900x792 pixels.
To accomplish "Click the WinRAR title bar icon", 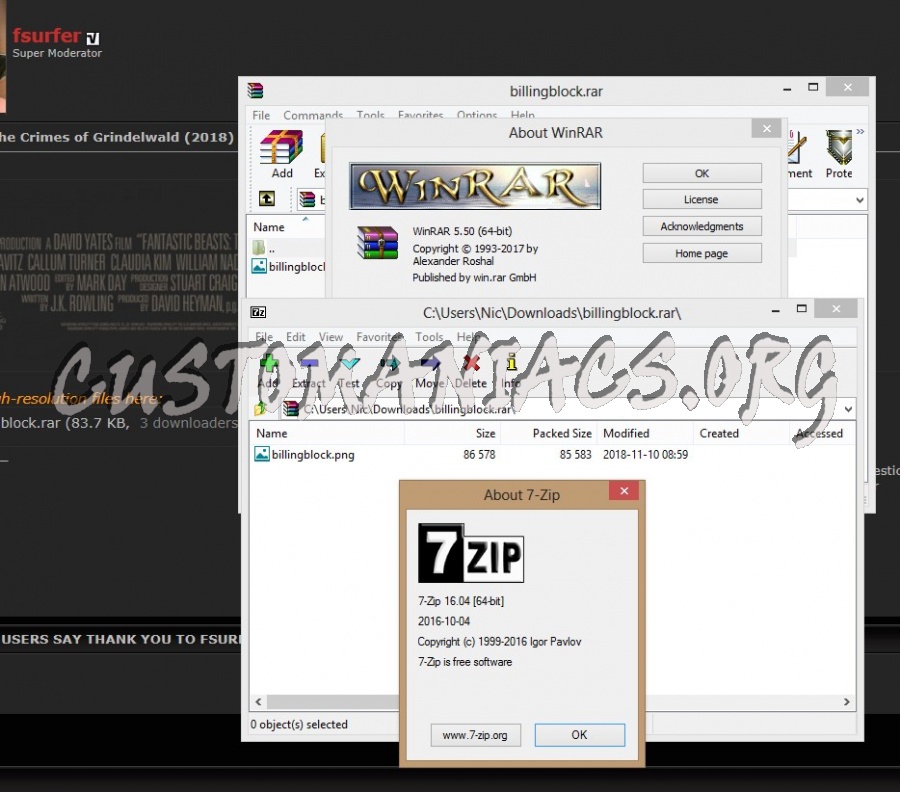I will [255, 90].
